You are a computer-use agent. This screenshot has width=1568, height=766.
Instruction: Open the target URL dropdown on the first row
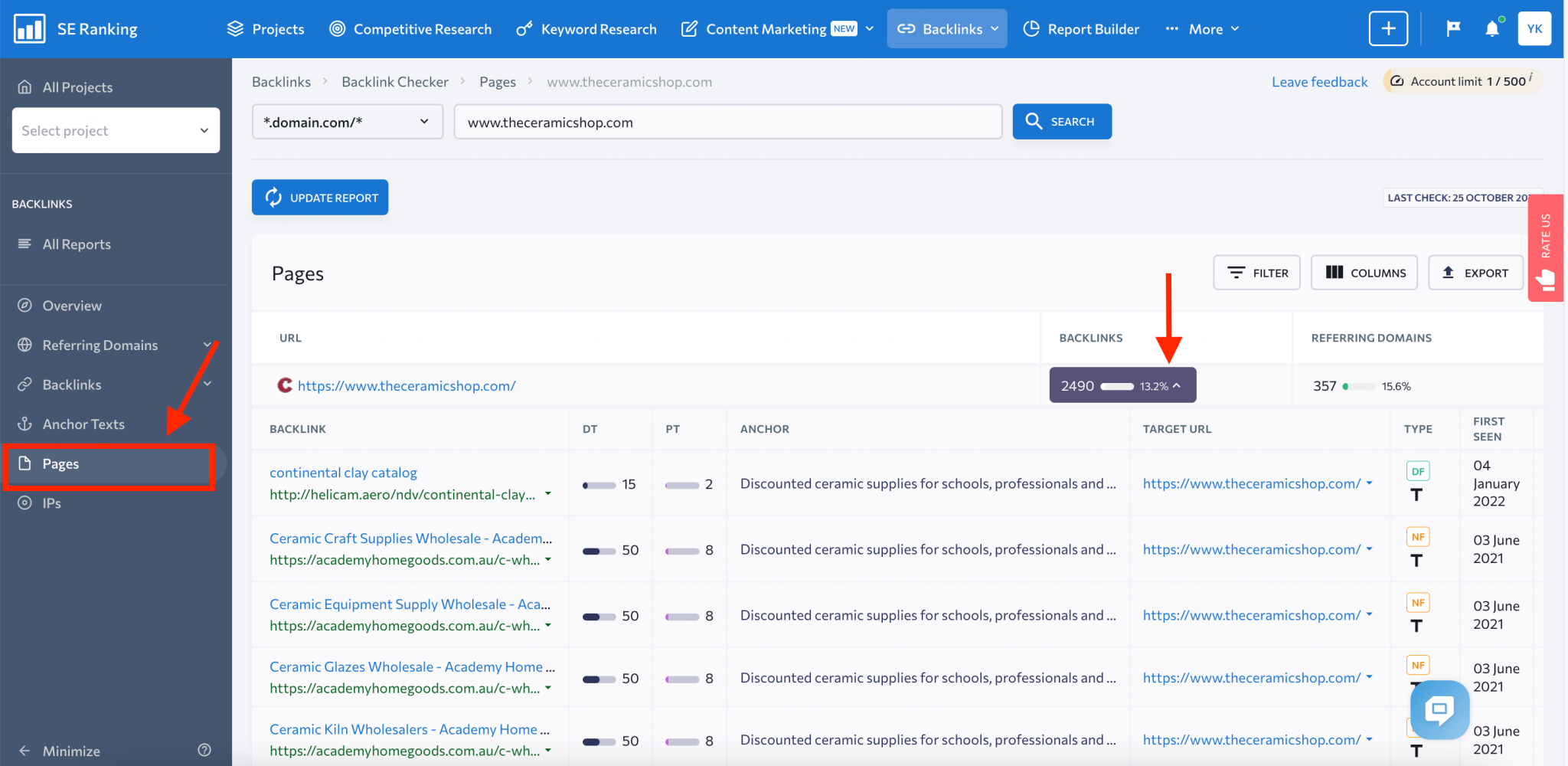click(x=1370, y=483)
